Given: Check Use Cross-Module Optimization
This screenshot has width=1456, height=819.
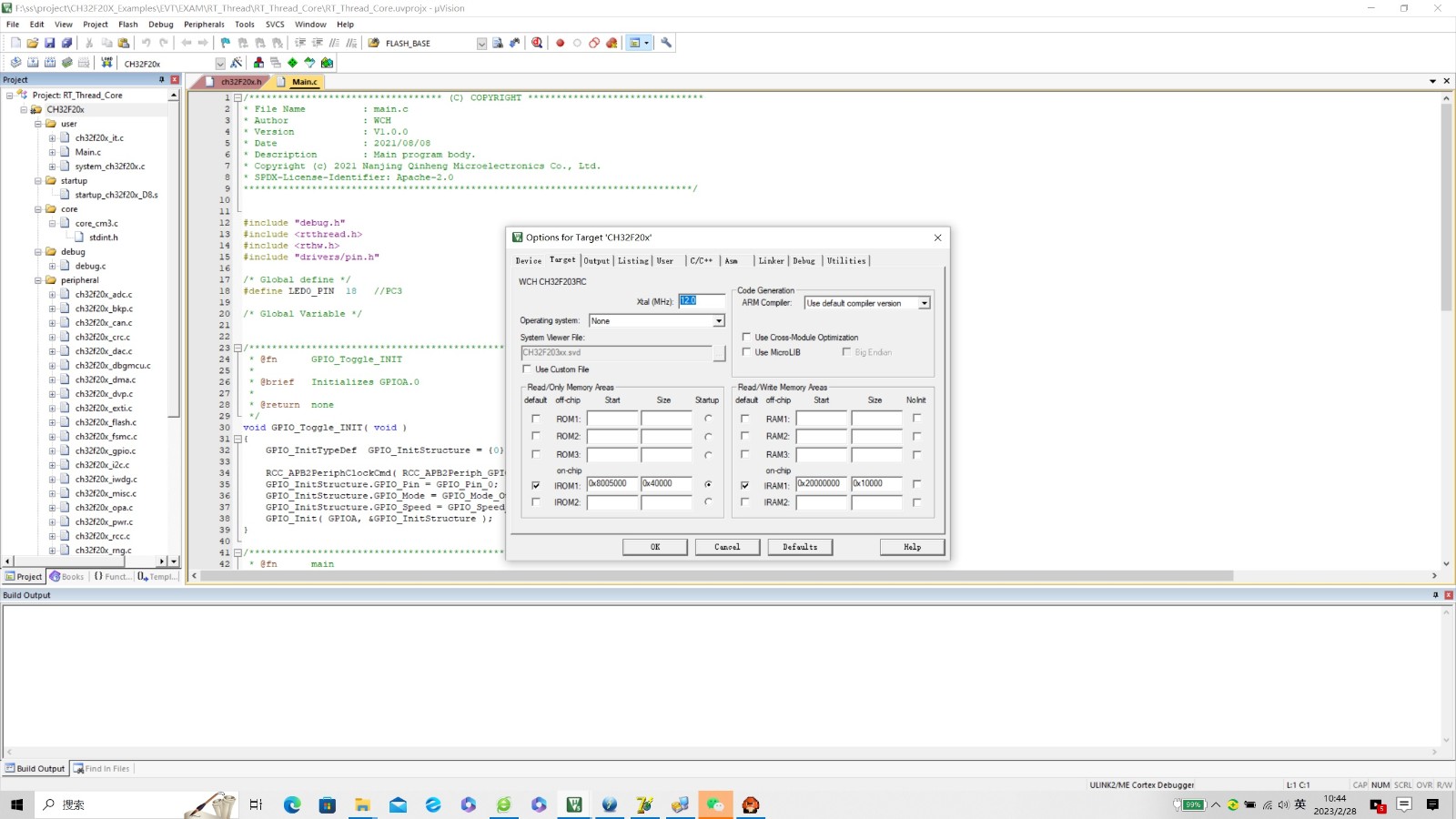Looking at the screenshot, I should 747,338.
